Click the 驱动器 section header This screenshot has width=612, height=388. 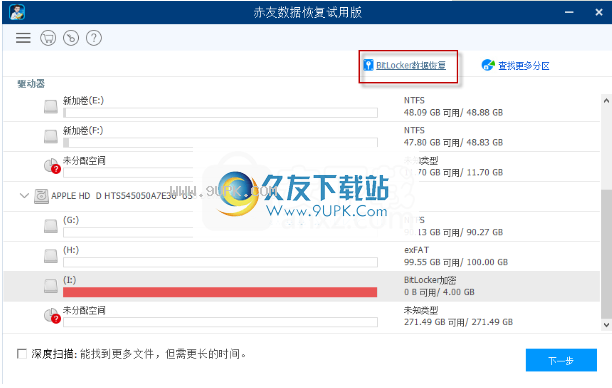pyautogui.click(x=31, y=84)
